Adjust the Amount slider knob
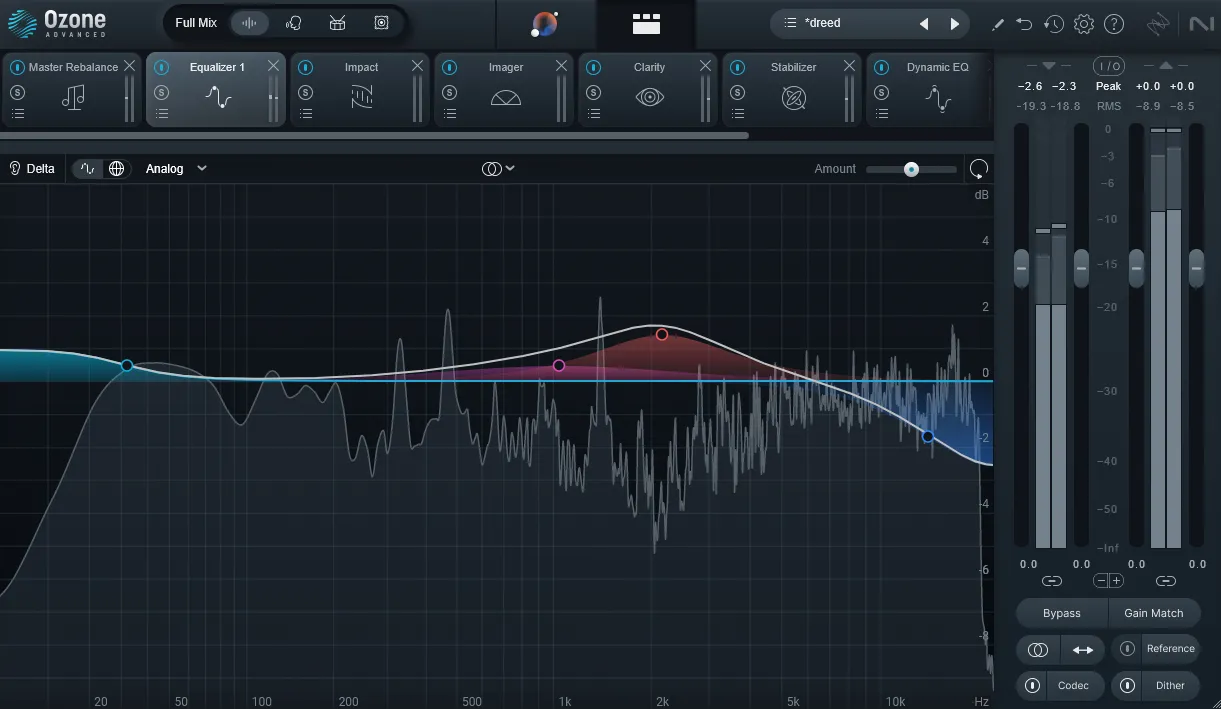This screenshot has width=1221, height=709. (911, 169)
